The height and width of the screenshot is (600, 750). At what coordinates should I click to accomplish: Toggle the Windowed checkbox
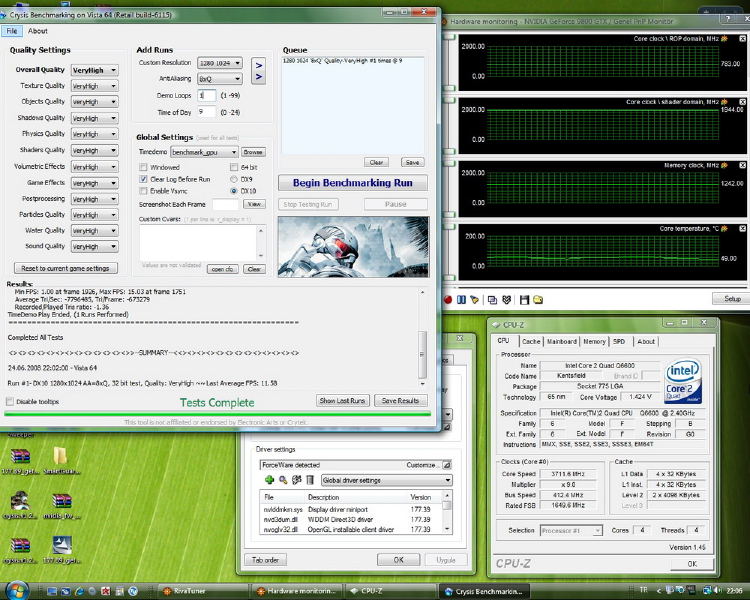143,167
